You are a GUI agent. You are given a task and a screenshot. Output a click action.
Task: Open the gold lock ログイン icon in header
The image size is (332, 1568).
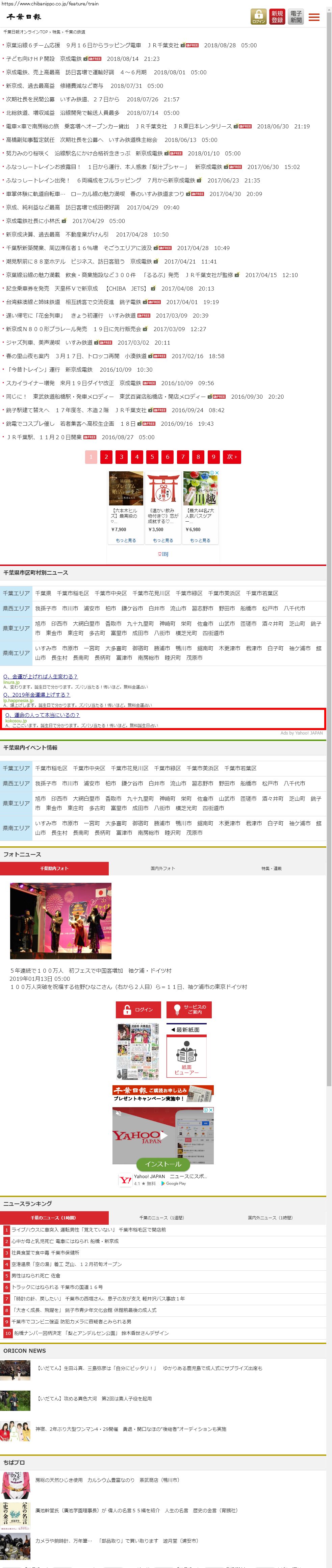tap(258, 17)
